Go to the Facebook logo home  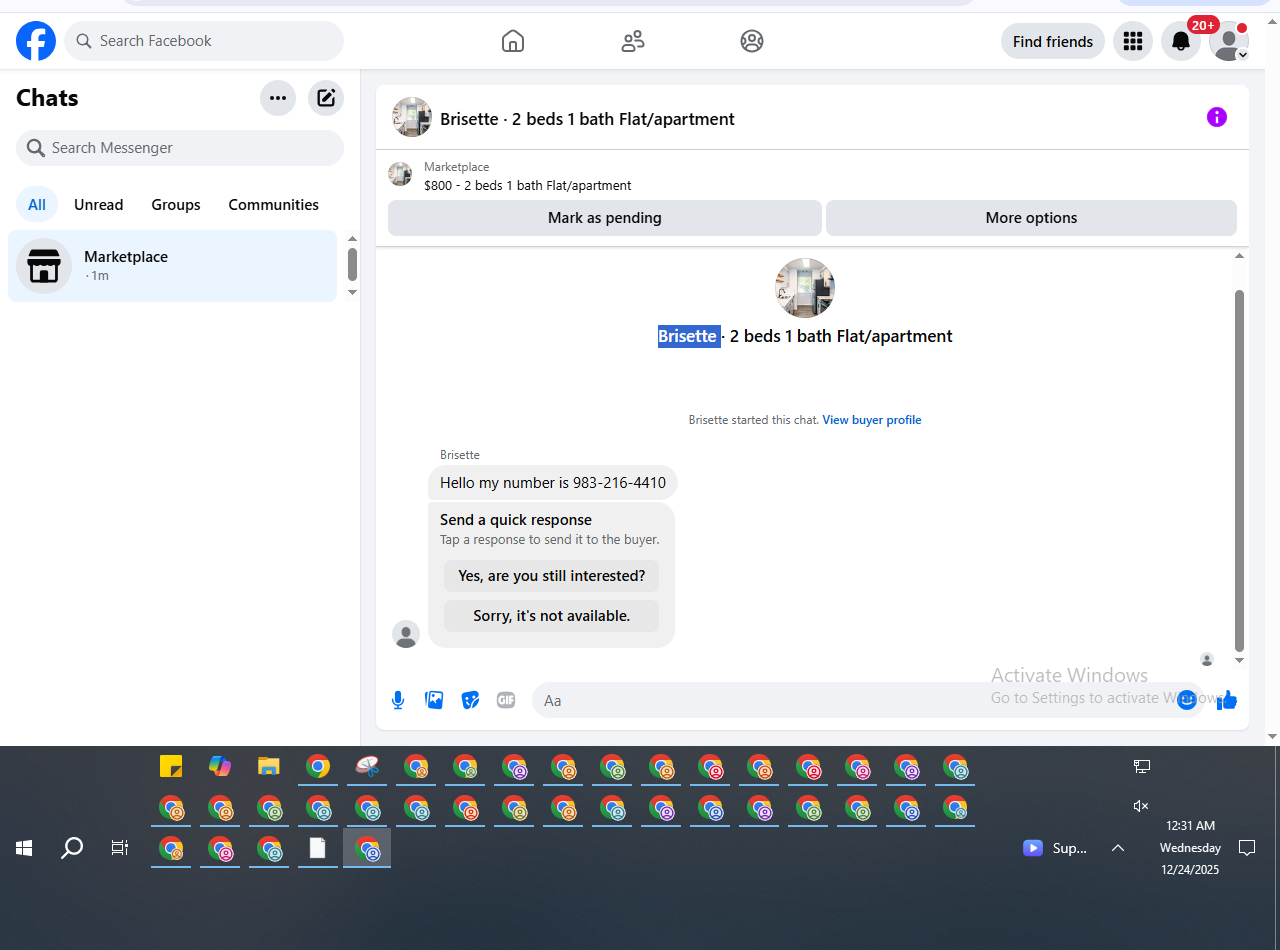click(36, 41)
